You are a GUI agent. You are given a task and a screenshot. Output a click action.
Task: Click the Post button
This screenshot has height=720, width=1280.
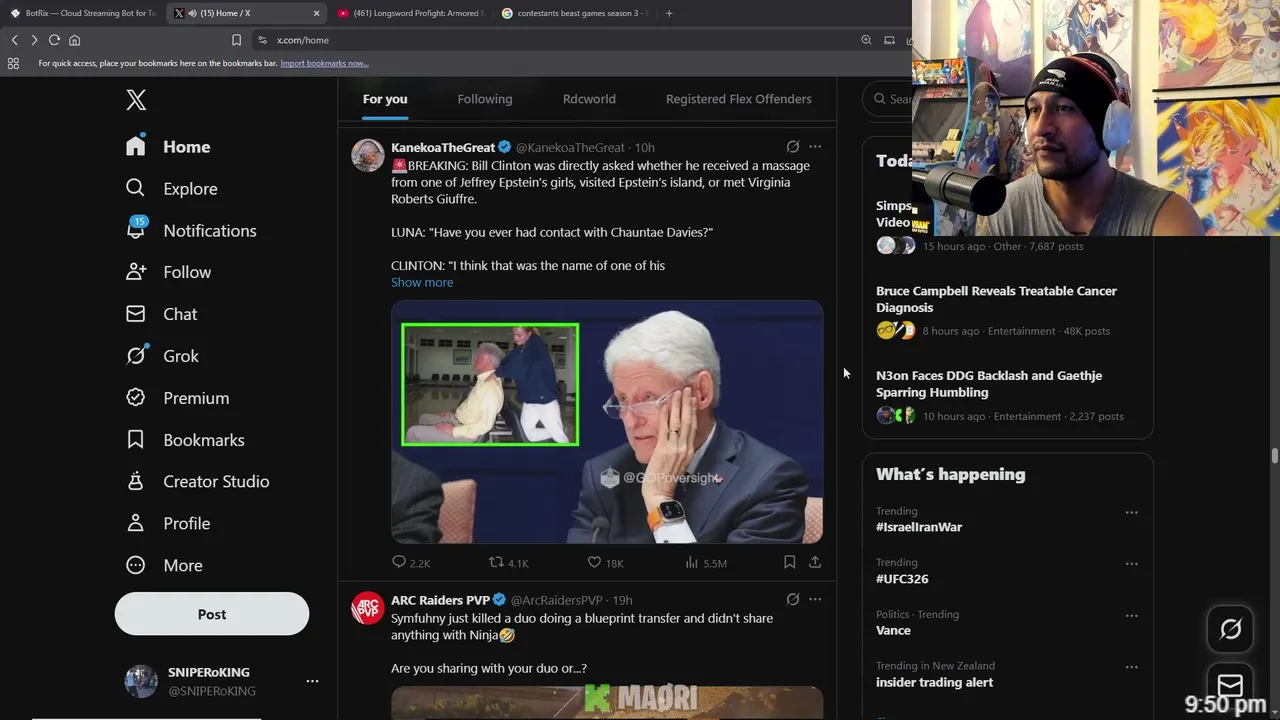coord(212,614)
